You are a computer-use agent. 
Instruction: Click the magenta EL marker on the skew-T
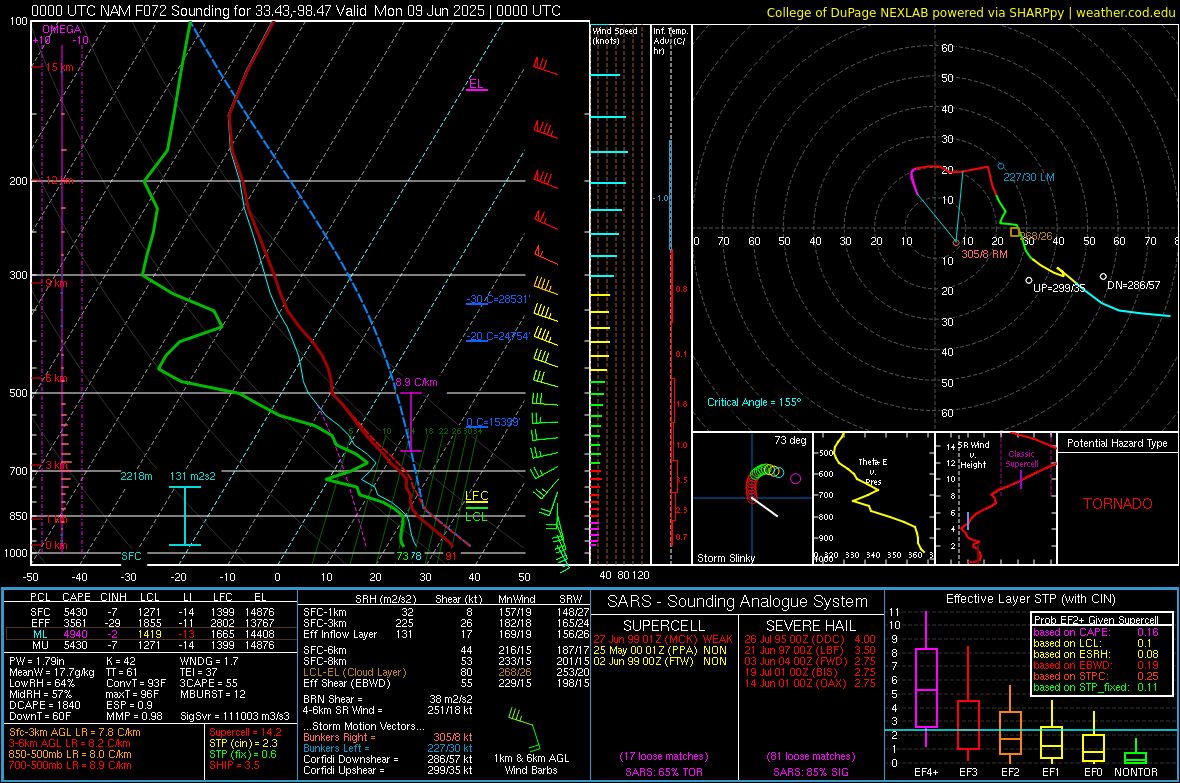tap(476, 84)
